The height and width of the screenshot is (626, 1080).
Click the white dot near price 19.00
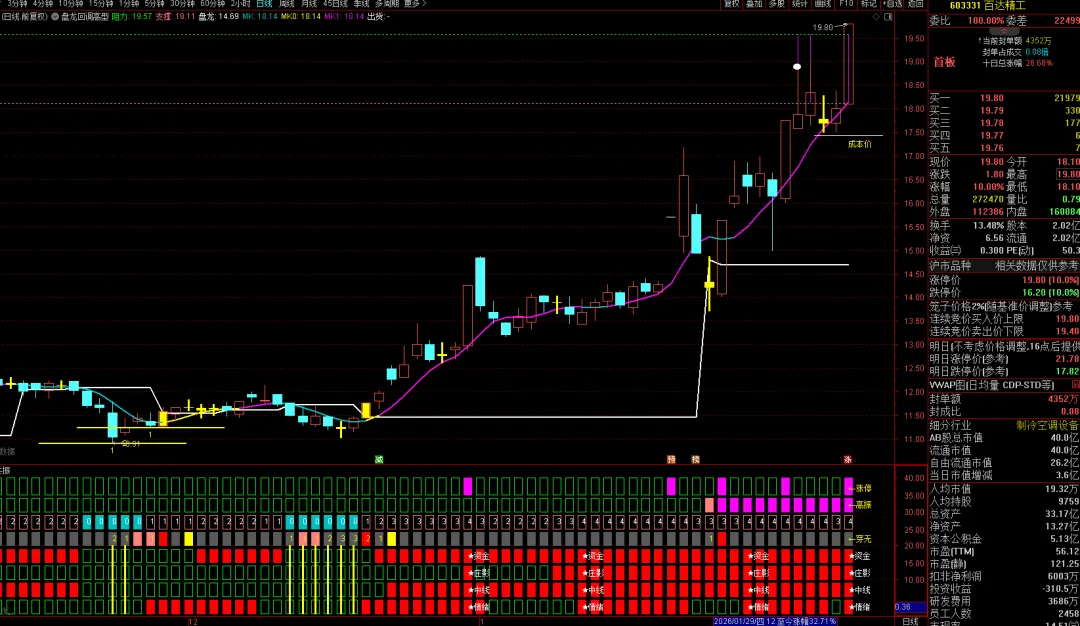click(x=797, y=67)
